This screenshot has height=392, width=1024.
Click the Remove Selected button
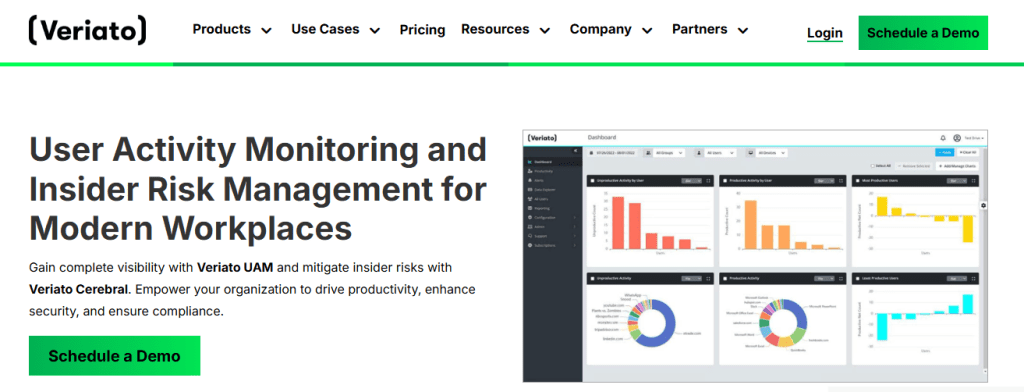tap(914, 166)
